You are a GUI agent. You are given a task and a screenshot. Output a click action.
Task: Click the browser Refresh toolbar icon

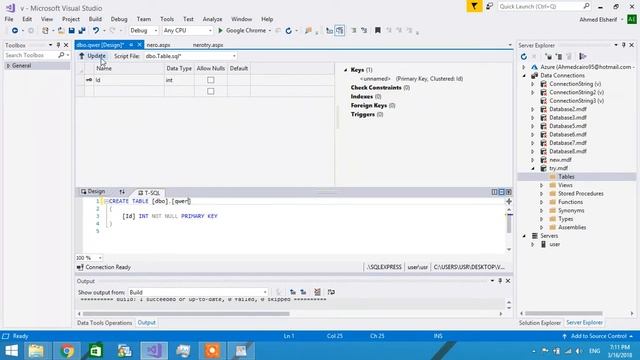tap(289, 31)
